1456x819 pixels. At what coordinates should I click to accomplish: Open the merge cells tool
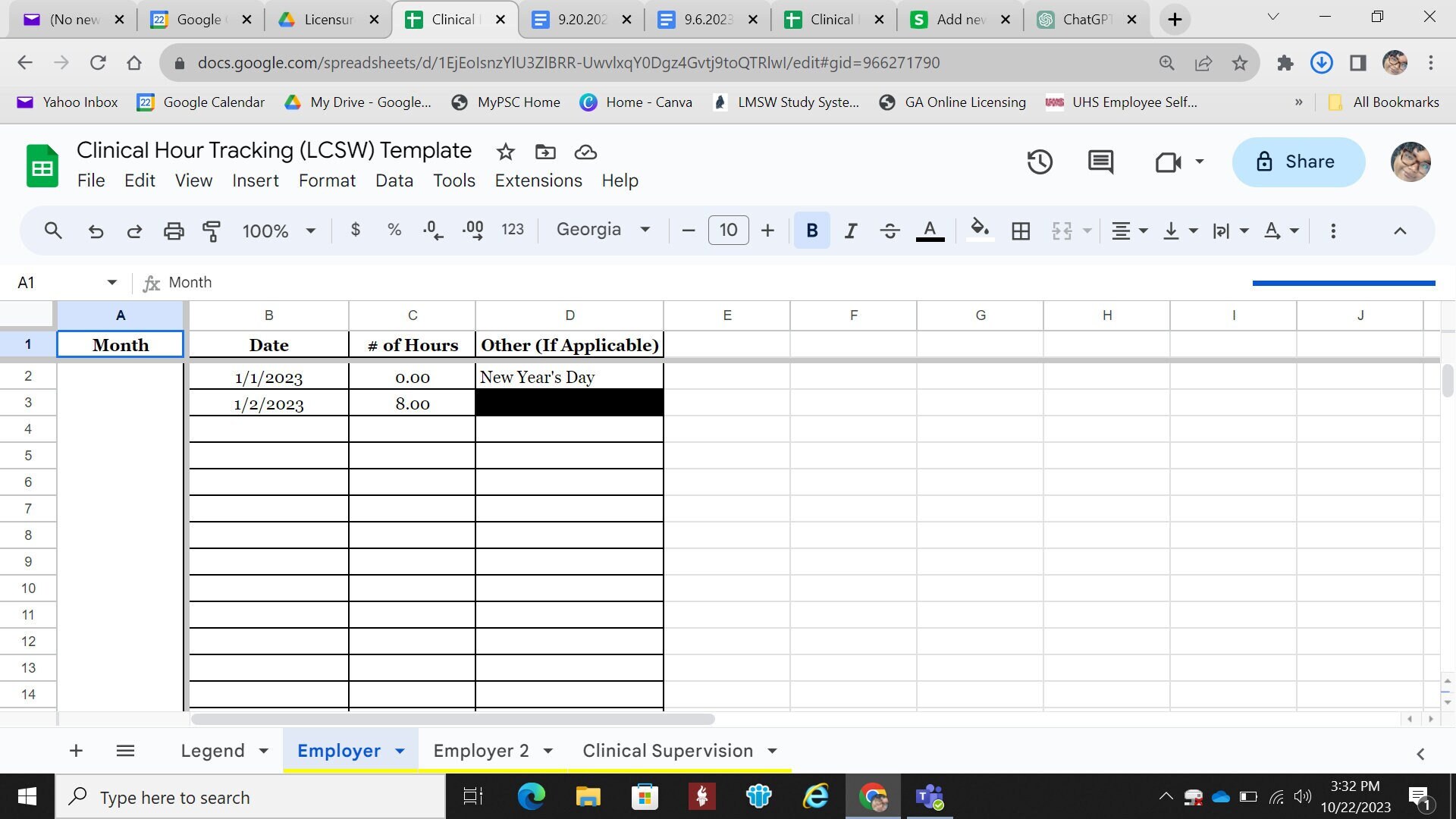coord(1060,230)
